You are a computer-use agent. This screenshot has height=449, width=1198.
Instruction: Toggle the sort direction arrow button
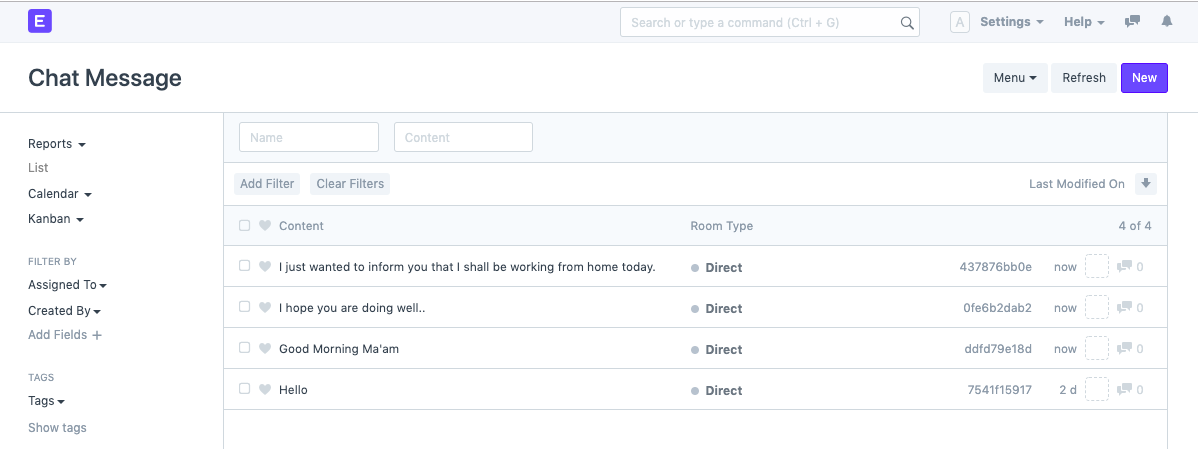[1146, 184]
